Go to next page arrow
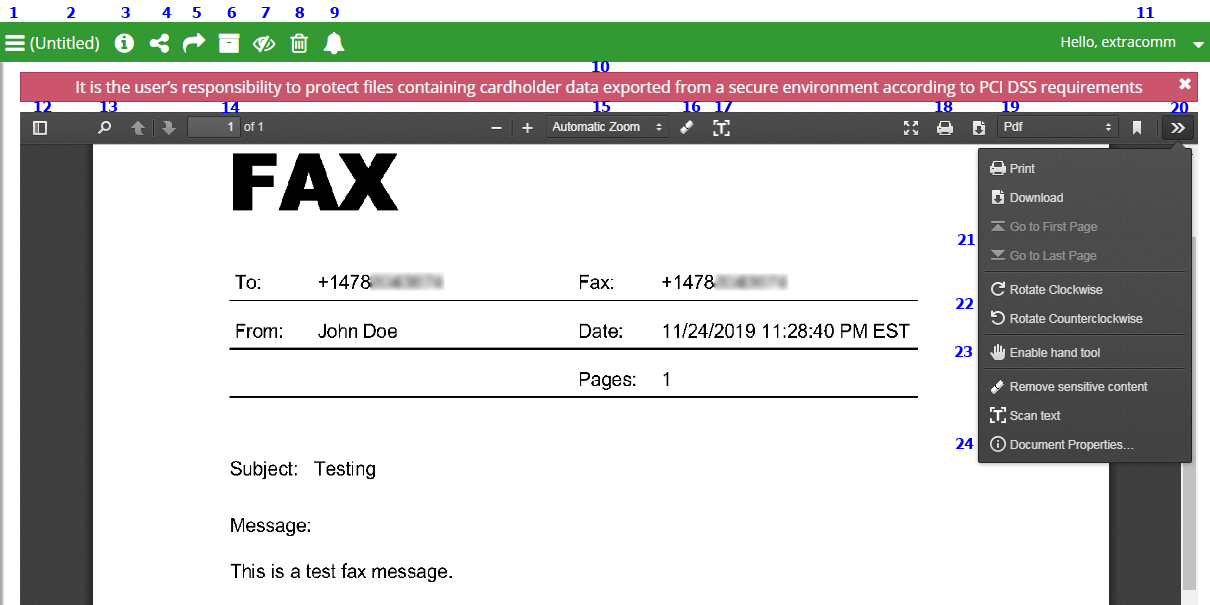 (168, 128)
